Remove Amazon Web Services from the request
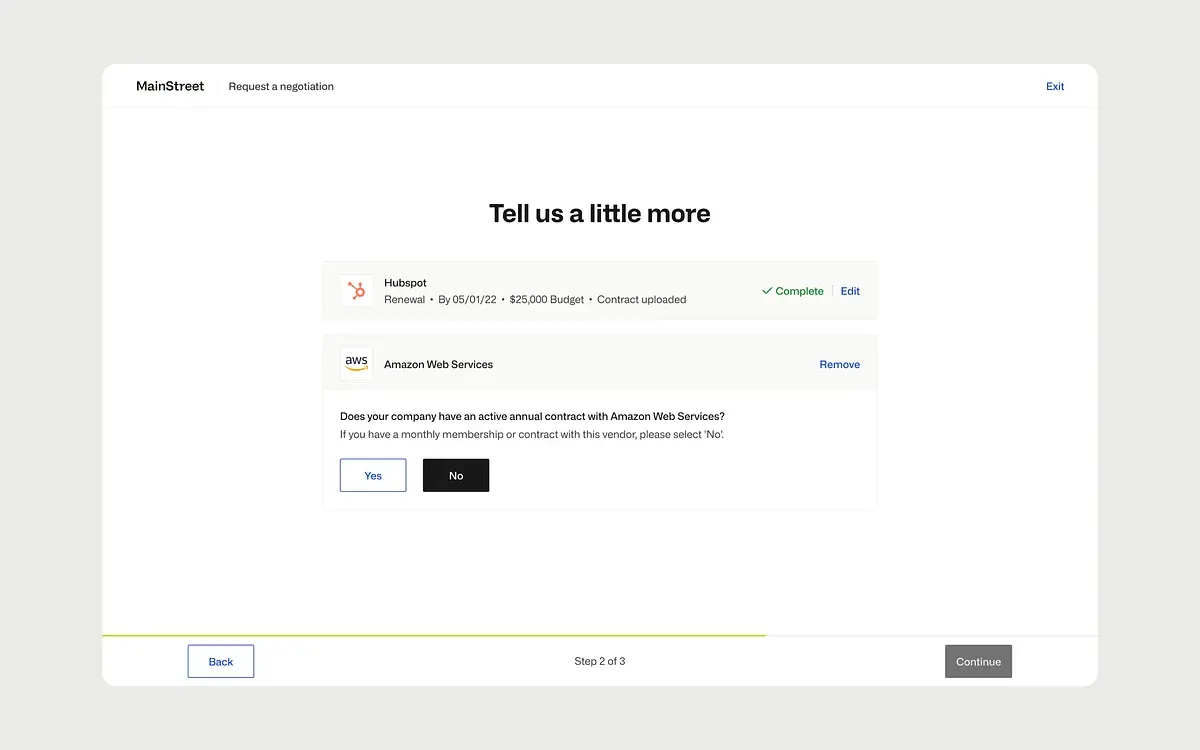1200x750 pixels. point(839,364)
